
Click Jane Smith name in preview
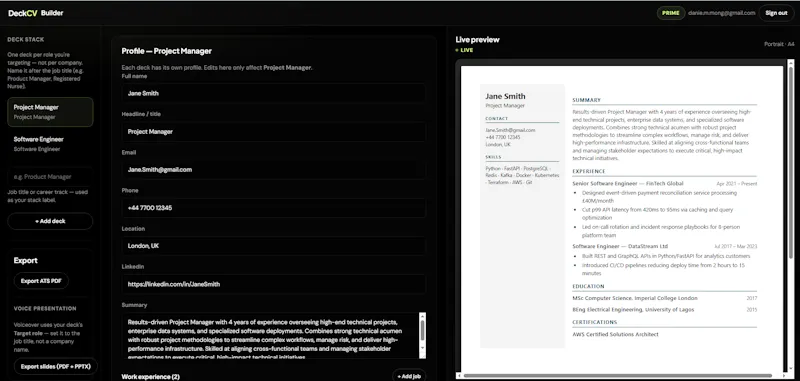tap(505, 96)
